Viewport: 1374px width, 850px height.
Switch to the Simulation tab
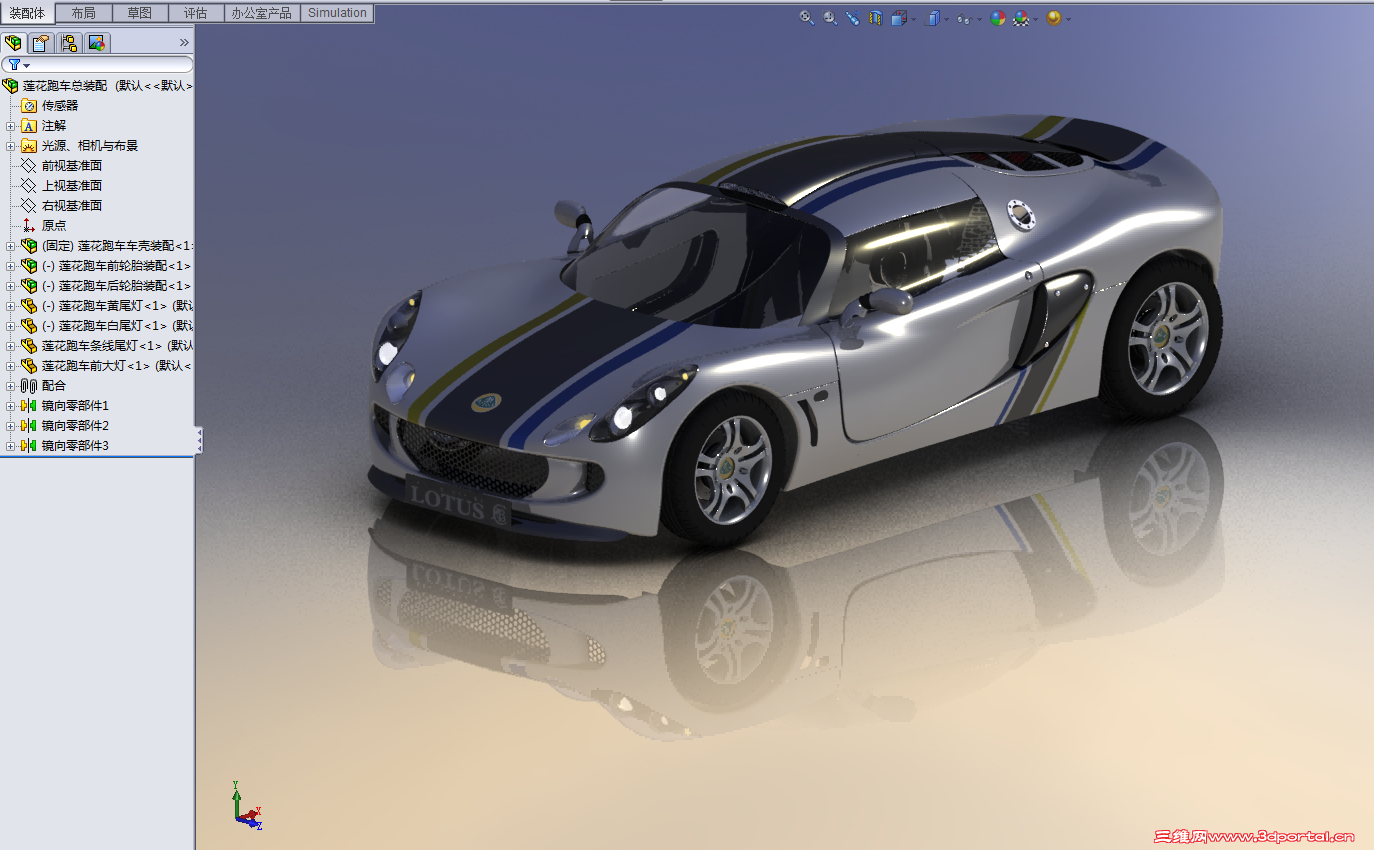(x=337, y=13)
